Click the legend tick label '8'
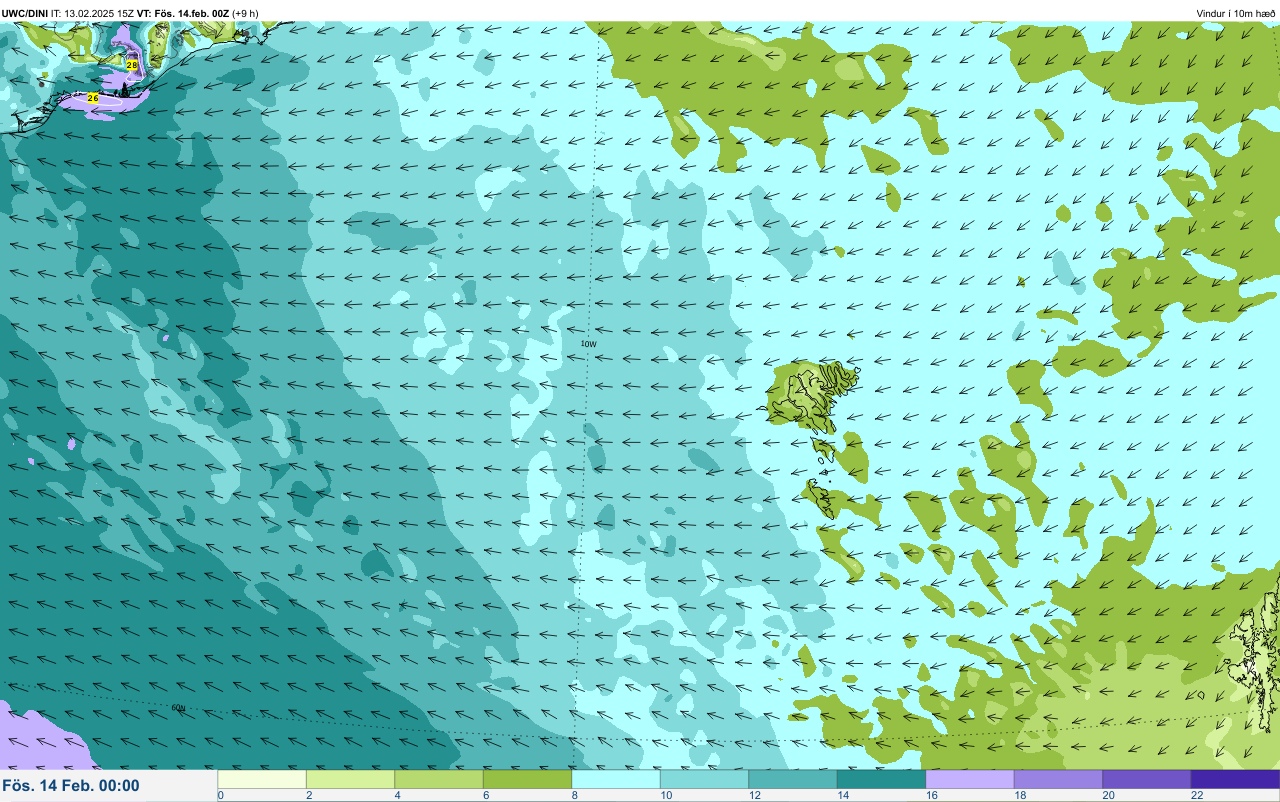Viewport: 1280px width, 802px height. click(x=574, y=795)
